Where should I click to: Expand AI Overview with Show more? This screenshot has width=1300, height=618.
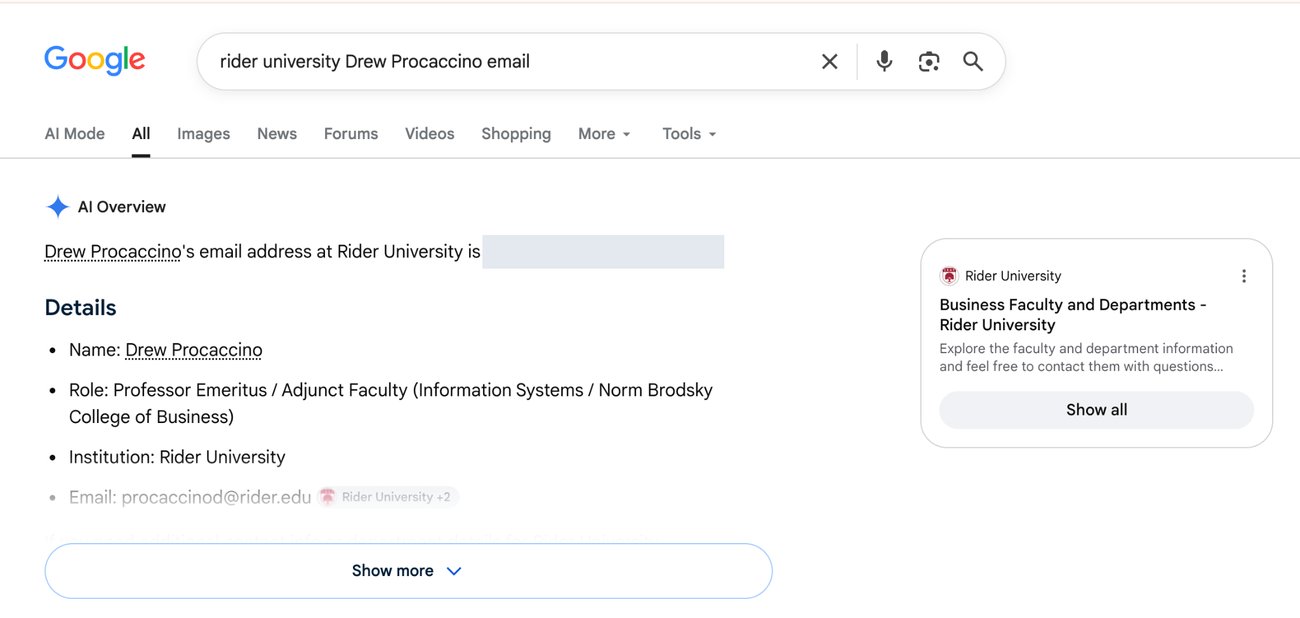(408, 571)
